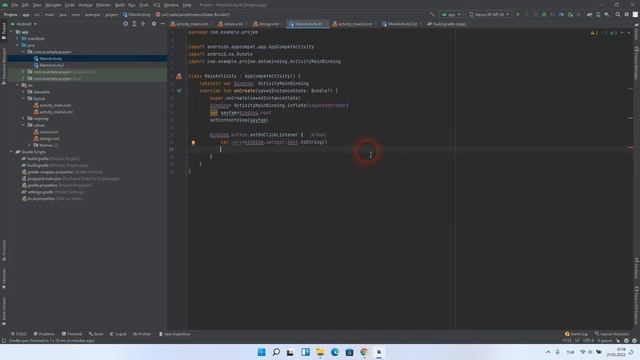The width and height of the screenshot is (640, 360).
Task: Open App Inspection tool window
Action: [x=174, y=334]
